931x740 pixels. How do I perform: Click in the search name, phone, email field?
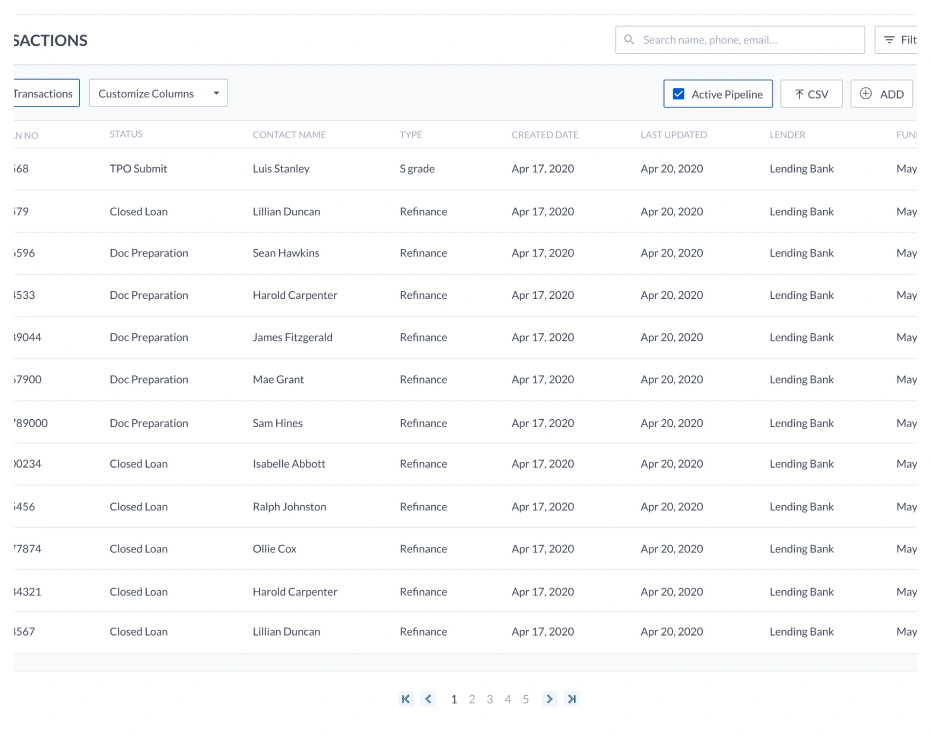[x=750, y=40]
